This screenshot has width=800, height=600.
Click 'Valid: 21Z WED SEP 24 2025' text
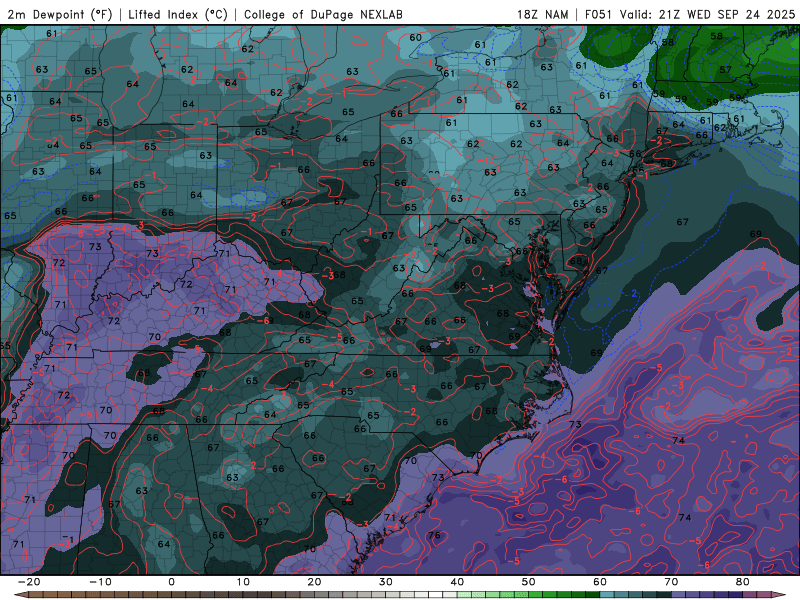pyautogui.click(x=708, y=15)
